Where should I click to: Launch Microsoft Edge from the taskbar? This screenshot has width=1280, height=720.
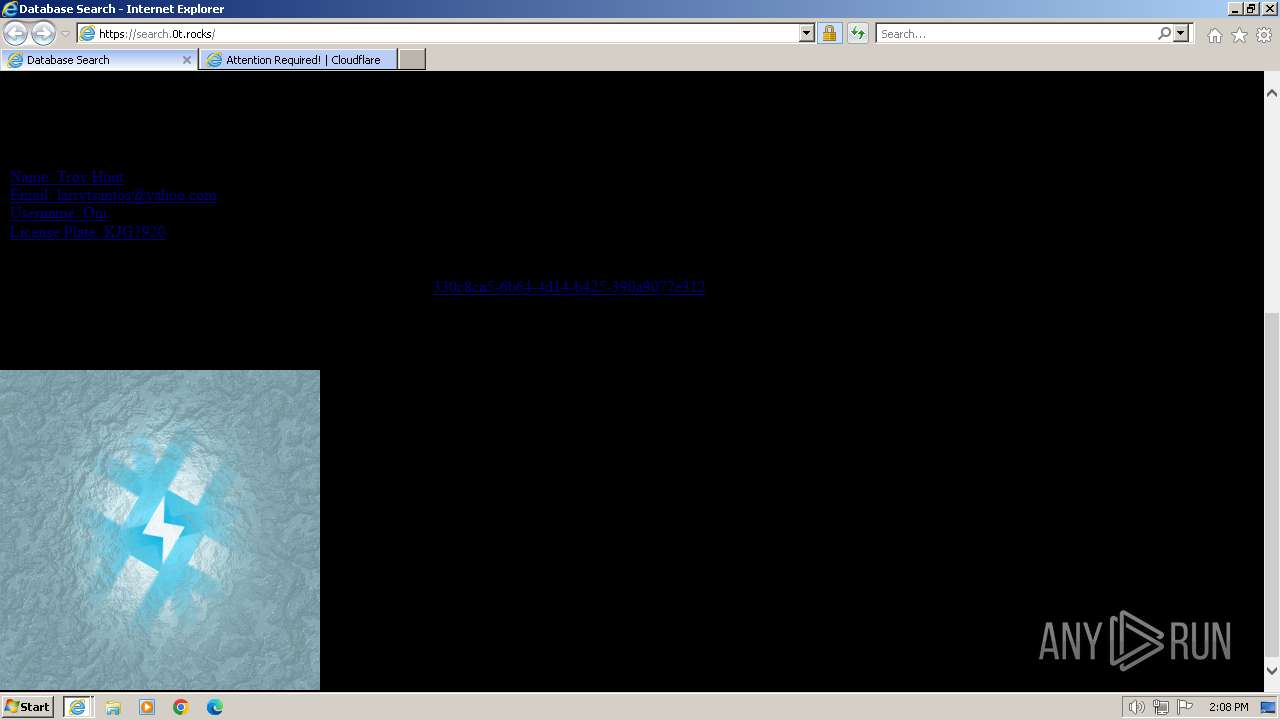point(215,707)
